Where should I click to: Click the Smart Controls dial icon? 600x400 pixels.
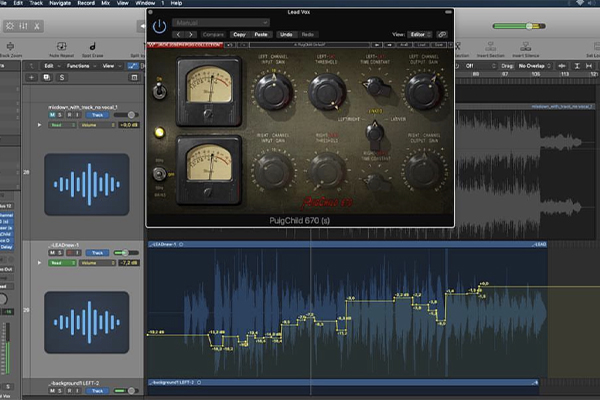[10, 26]
